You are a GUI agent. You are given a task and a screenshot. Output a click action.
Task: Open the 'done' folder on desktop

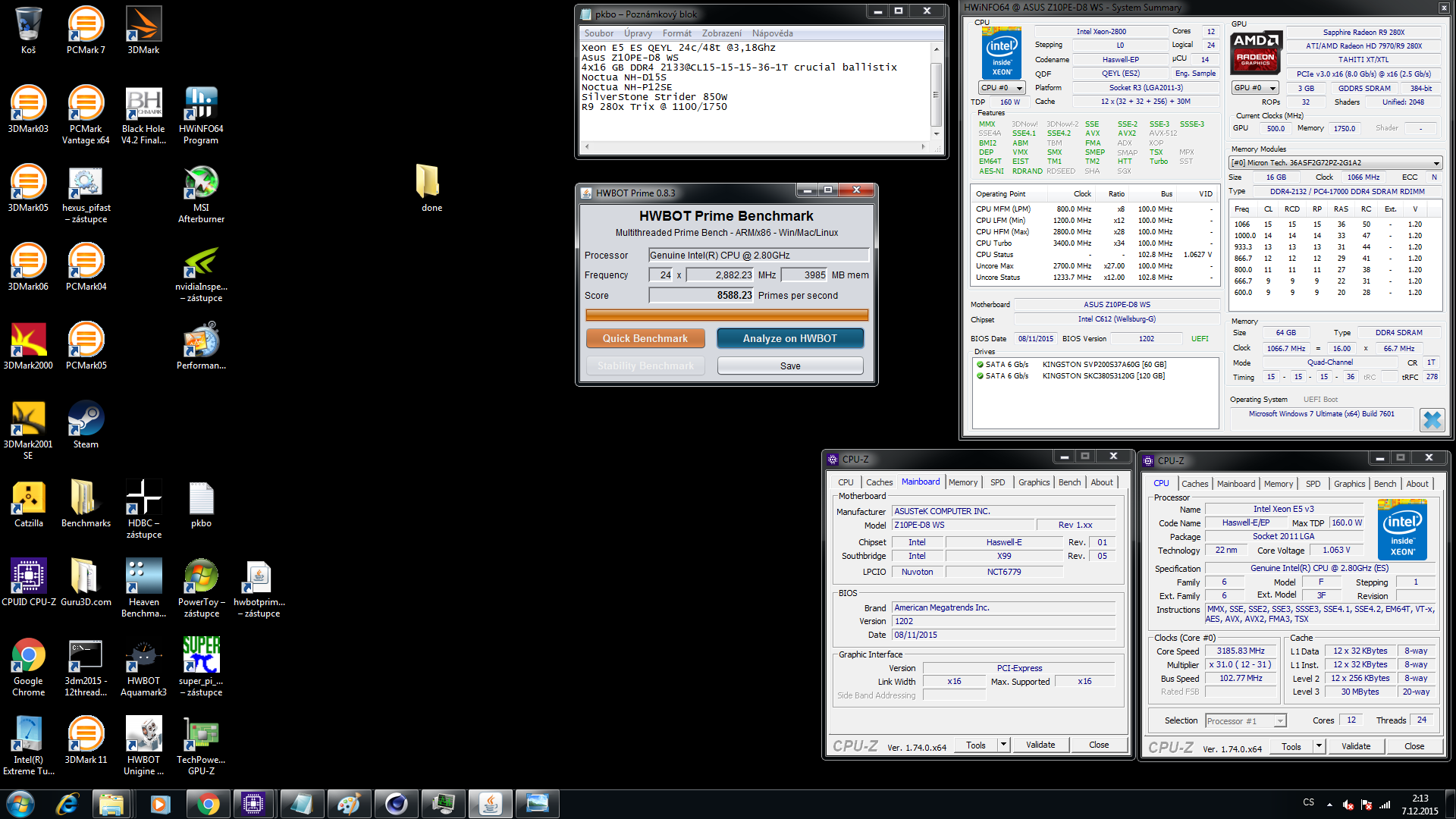[431, 188]
